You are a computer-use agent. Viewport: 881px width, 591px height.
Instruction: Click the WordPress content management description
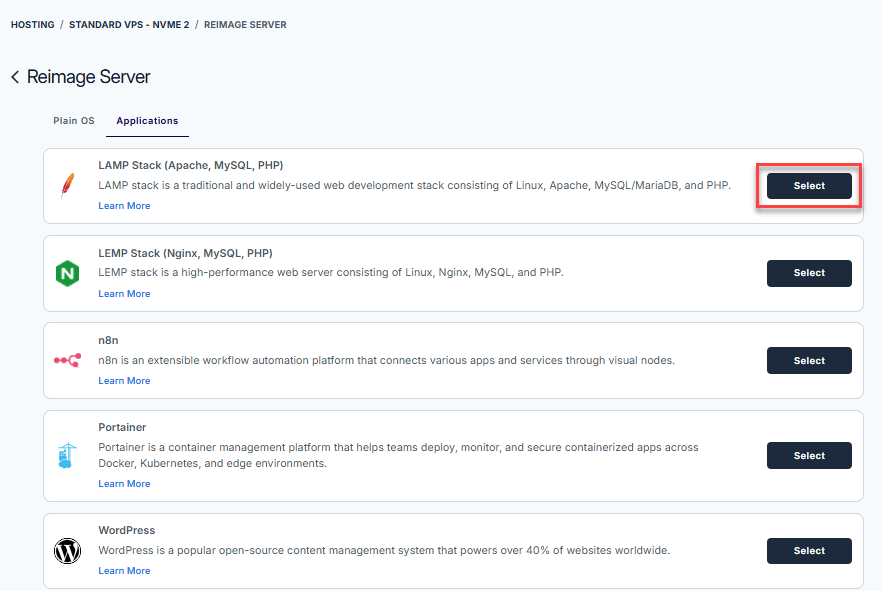coord(384,551)
